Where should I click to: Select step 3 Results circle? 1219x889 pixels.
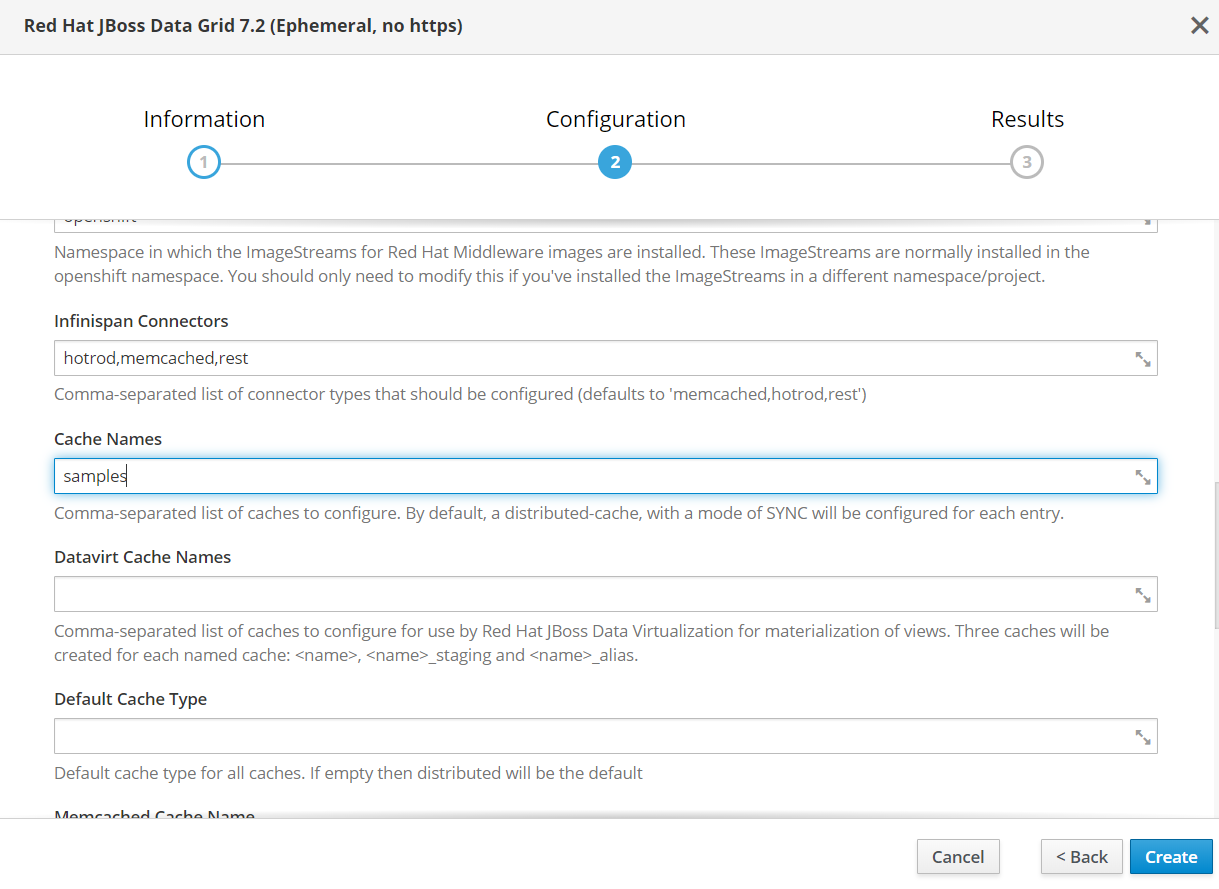(1027, 162)
